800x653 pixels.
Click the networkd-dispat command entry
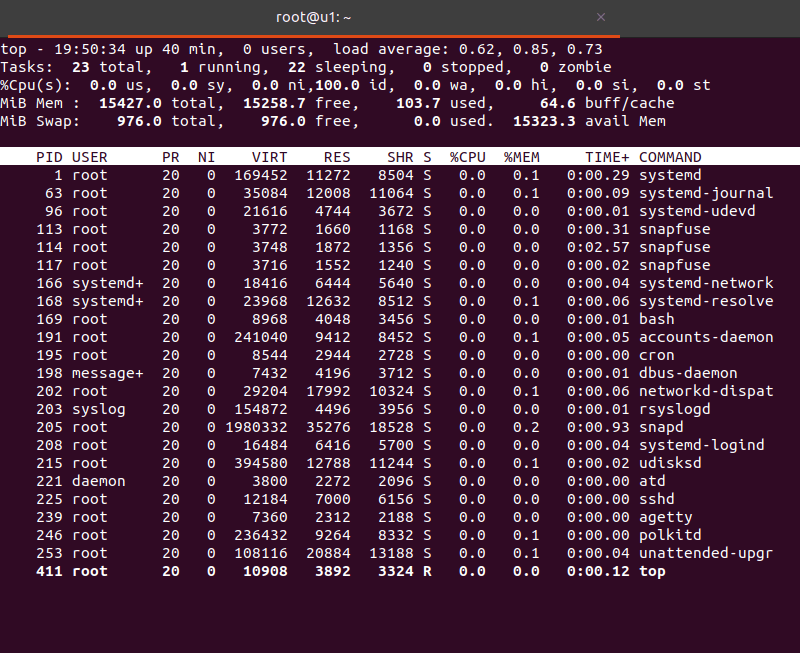[x=706, y=391]
